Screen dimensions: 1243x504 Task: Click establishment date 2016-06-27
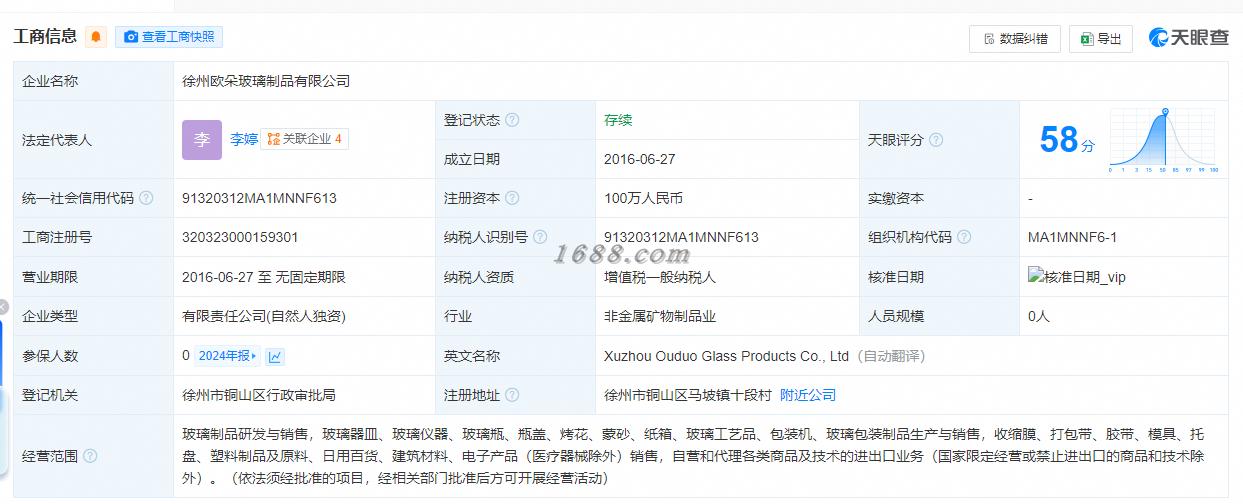[x=640, y=159]
